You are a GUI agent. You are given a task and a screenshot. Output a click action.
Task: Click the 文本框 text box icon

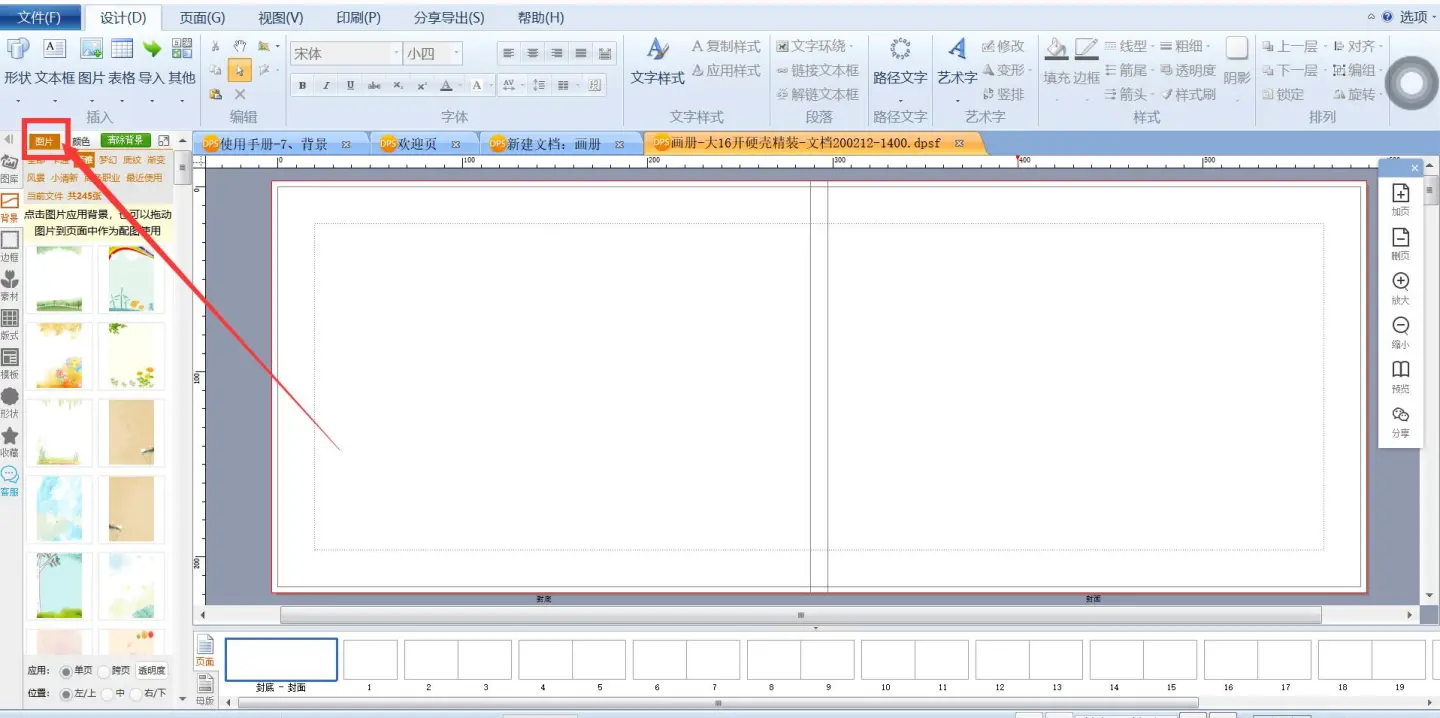[54, 51]
